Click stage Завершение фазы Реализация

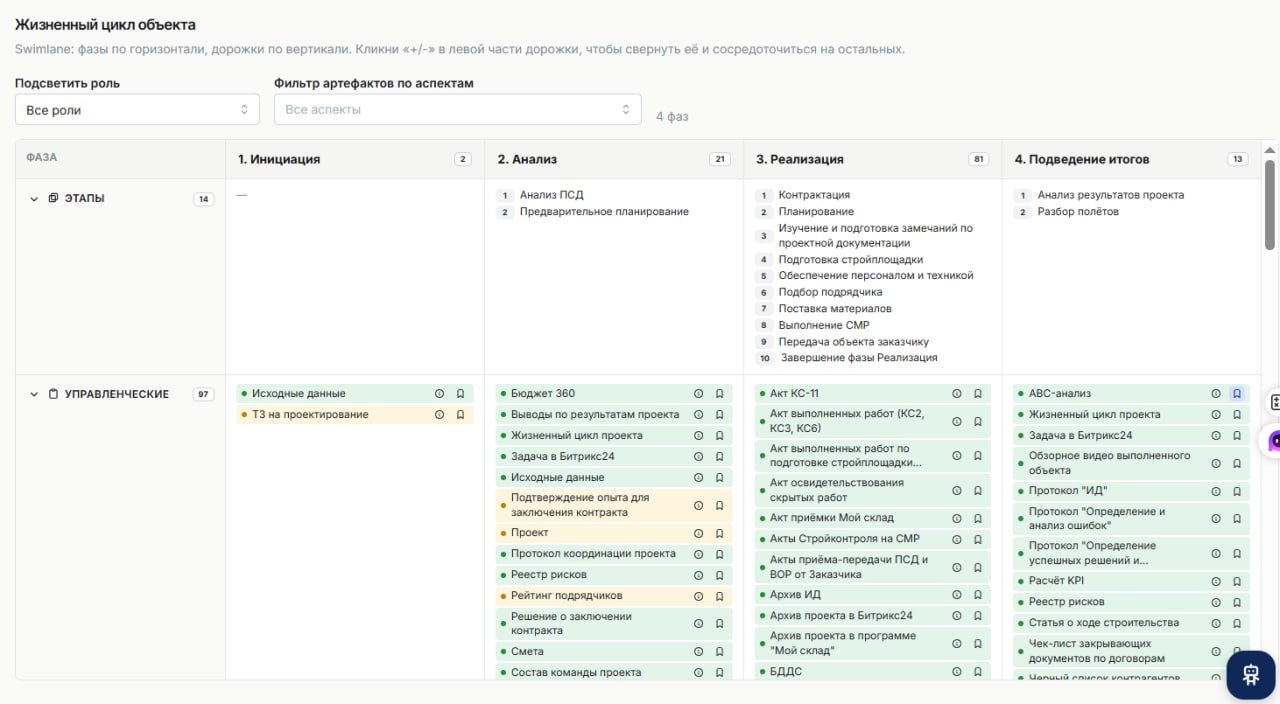(859, 358)
